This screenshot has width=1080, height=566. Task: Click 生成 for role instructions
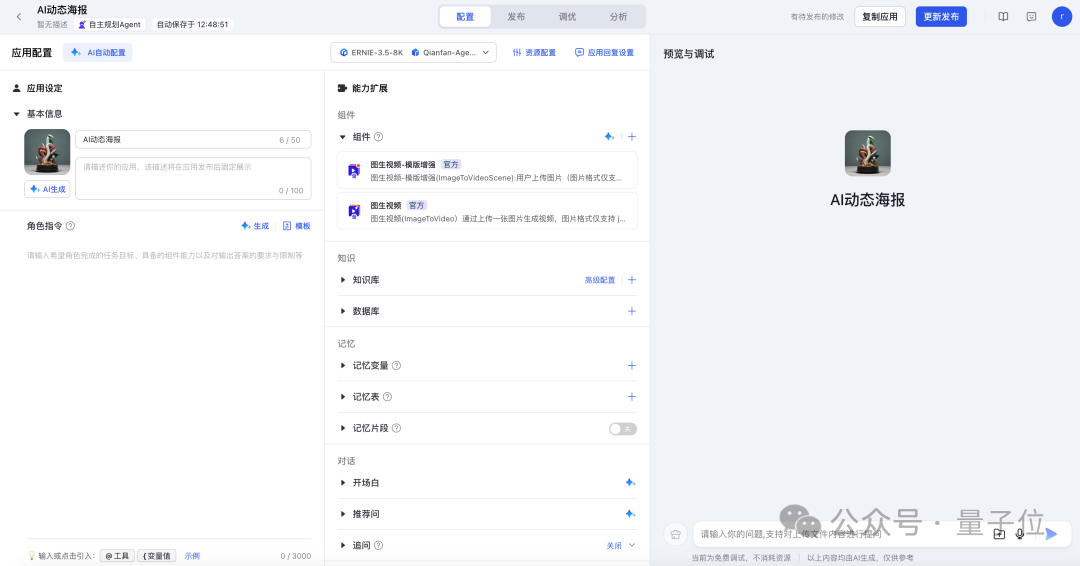point(255,226)
